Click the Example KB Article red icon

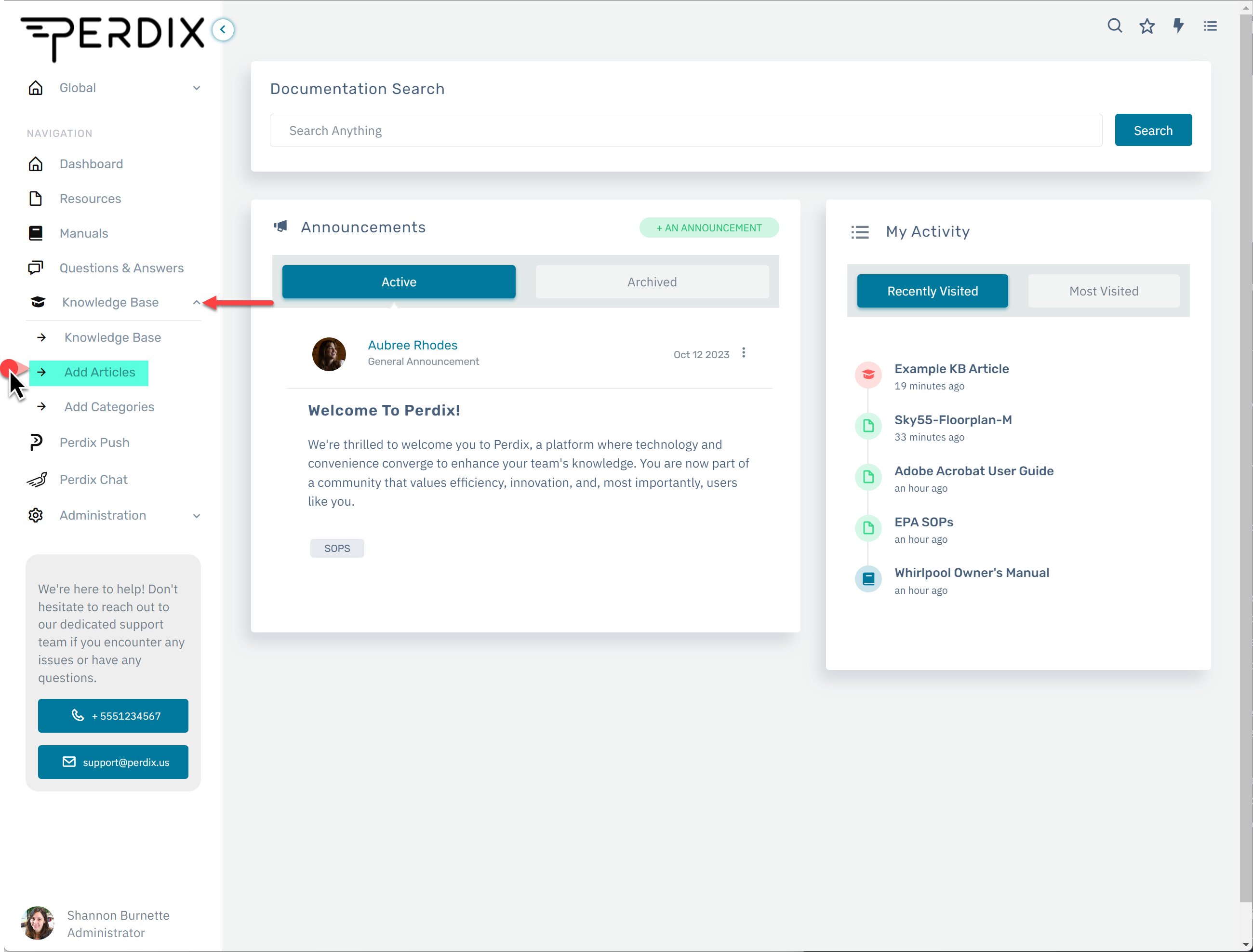point(868,375)
